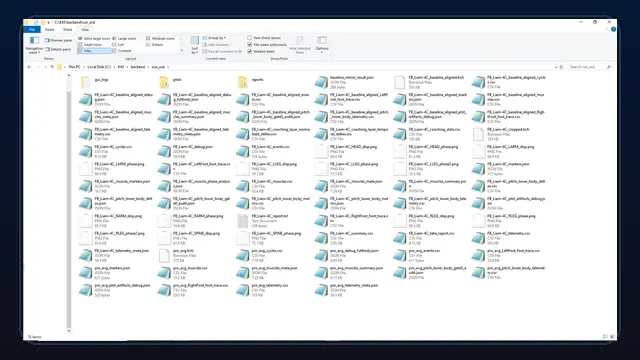This screenshot has width=640, height=360.
Task: Navigate to K45 breadcrumb segment
Action: coord(121,67)
